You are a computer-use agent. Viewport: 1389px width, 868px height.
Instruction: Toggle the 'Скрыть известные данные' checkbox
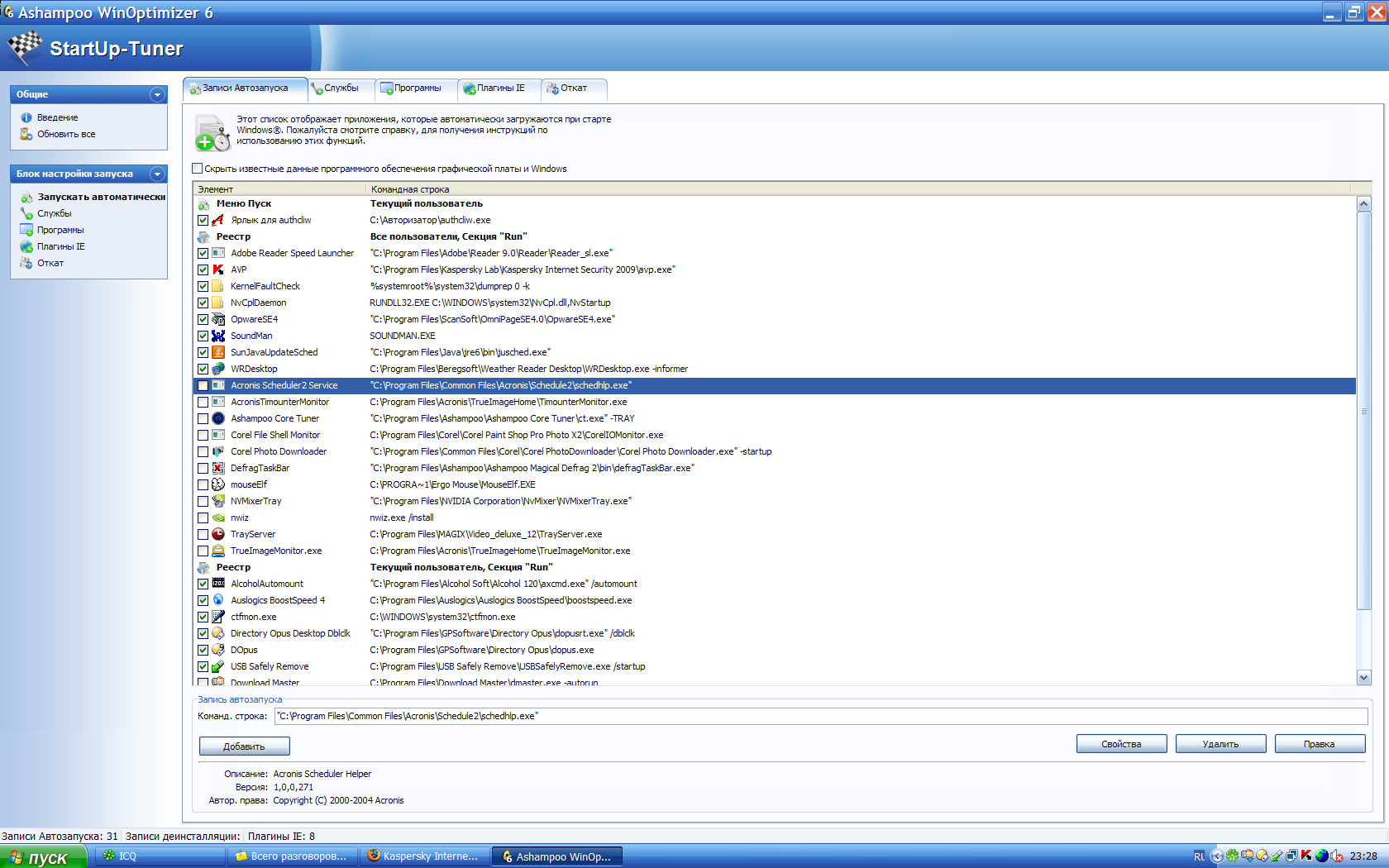(198, 169)
